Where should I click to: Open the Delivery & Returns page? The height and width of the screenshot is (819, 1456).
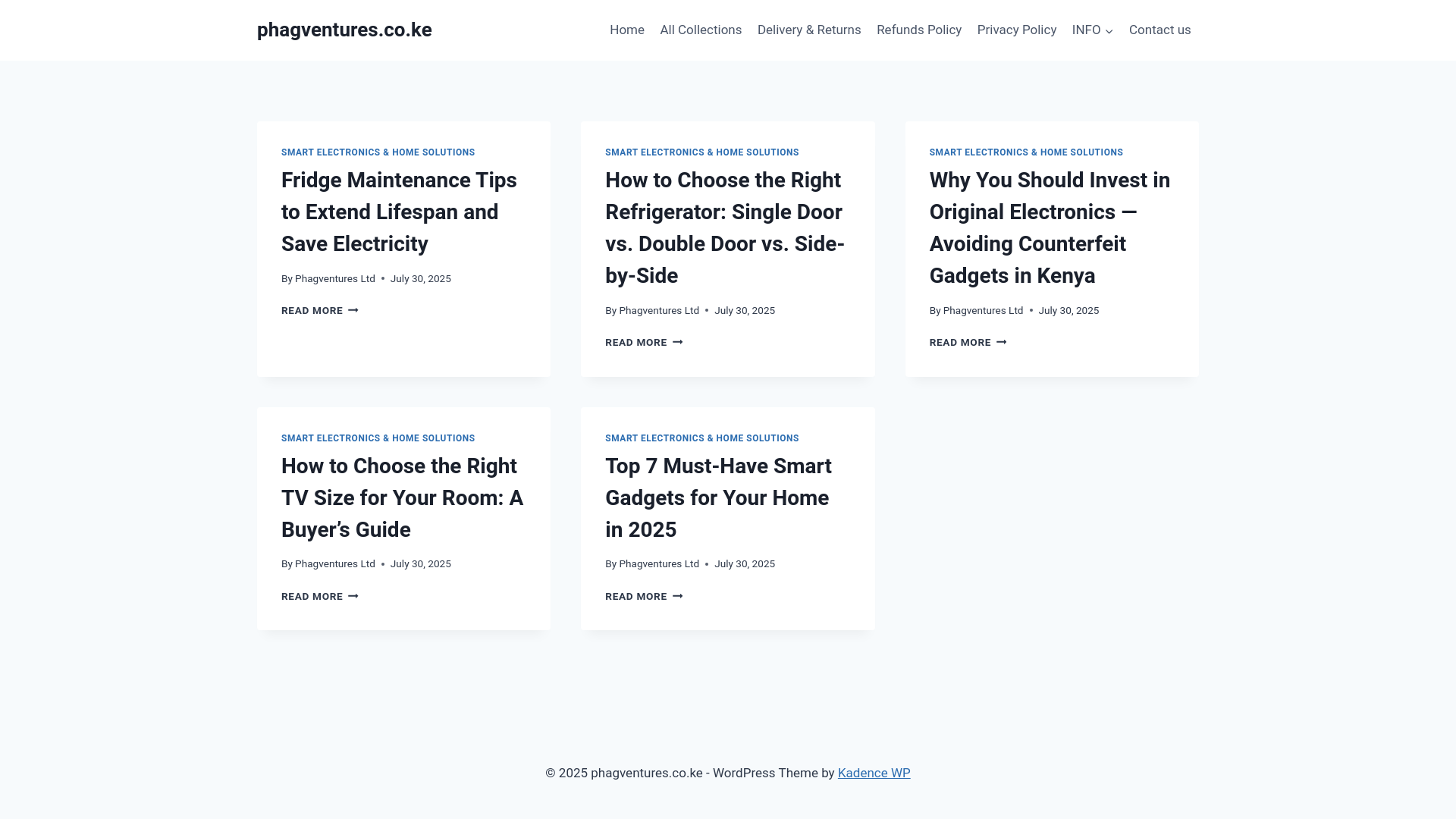[809, 30]
